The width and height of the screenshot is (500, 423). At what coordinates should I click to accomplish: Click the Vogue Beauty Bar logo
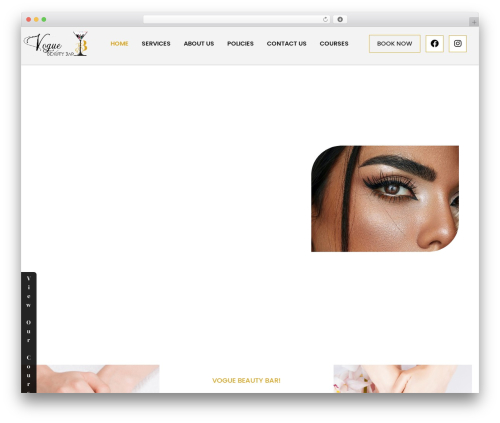(x=56, y=44)
